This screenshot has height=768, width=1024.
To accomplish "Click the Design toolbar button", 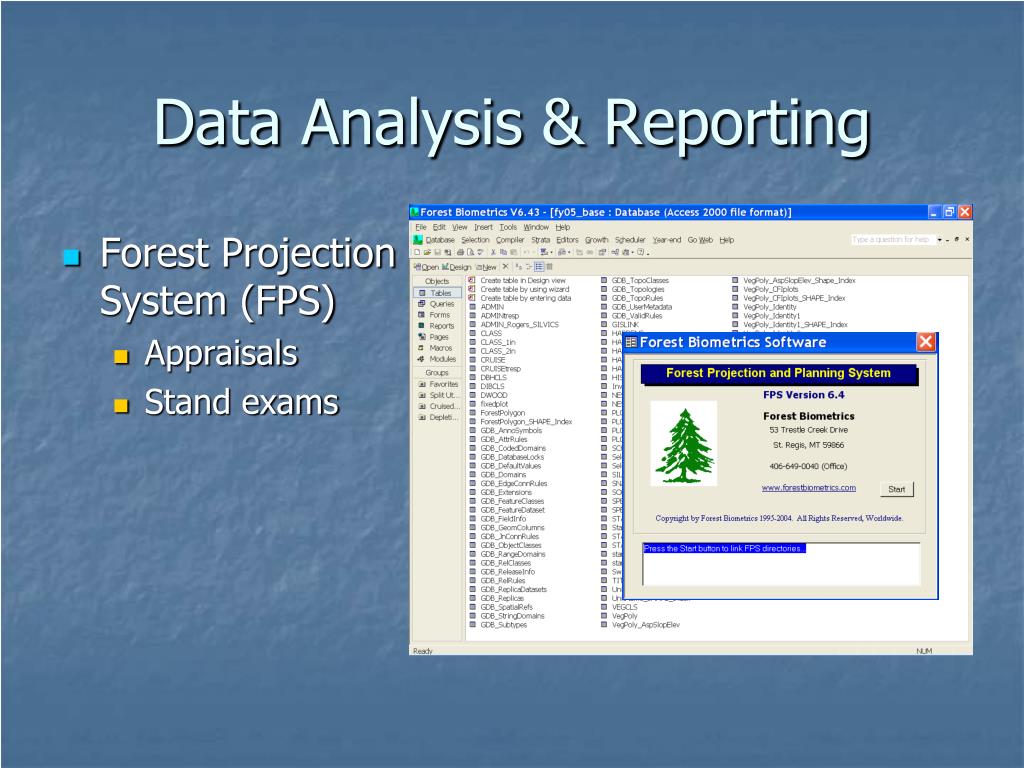I will [x=456, y=266].
